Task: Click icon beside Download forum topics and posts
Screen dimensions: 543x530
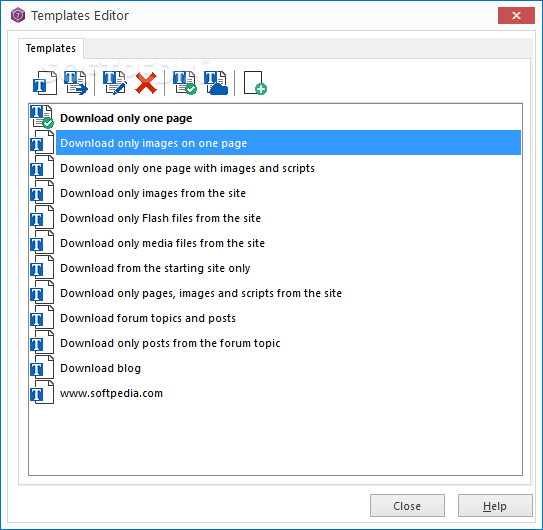Action: 42,317
